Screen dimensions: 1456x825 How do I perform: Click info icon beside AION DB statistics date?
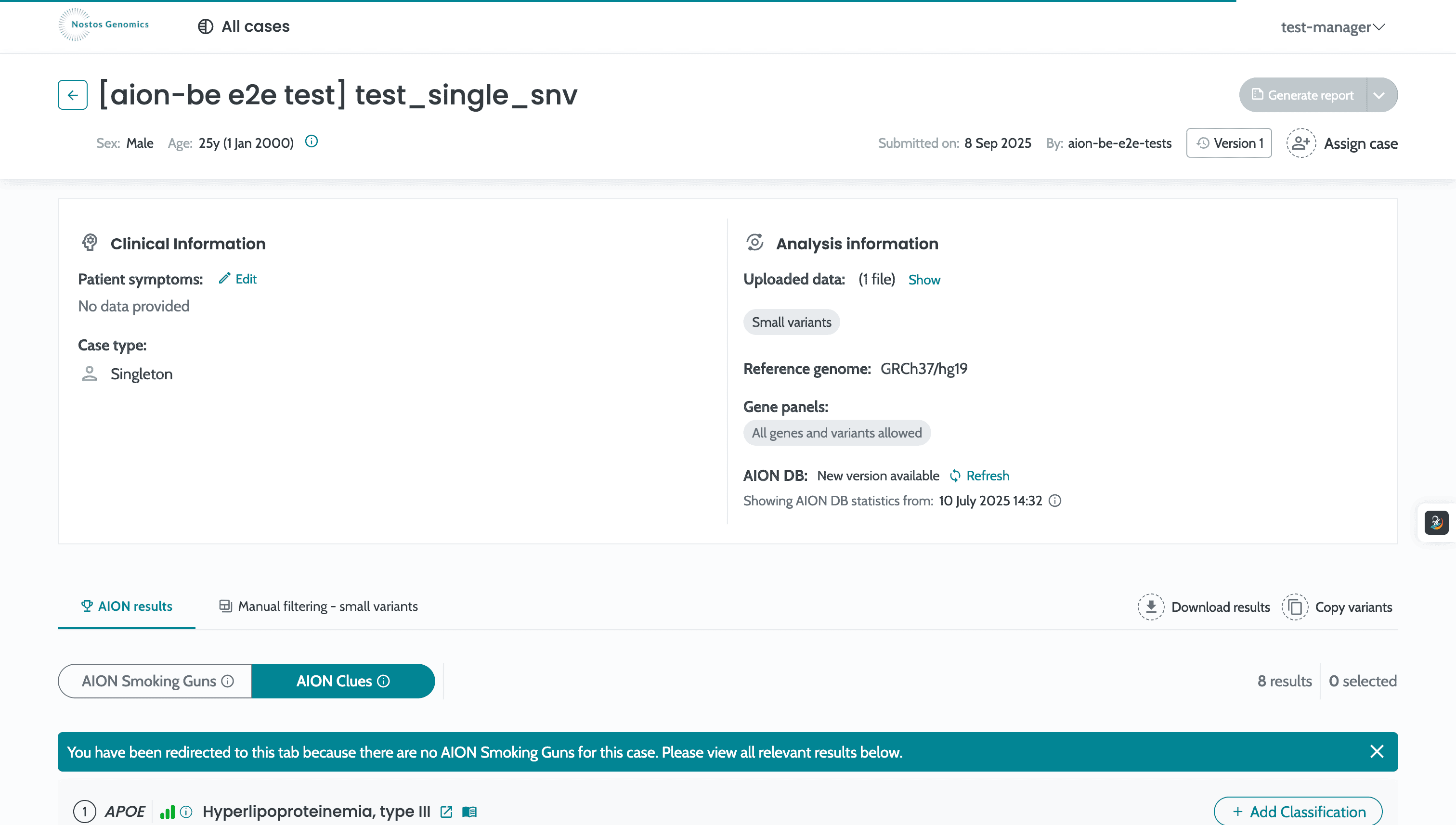(1055, 501)
